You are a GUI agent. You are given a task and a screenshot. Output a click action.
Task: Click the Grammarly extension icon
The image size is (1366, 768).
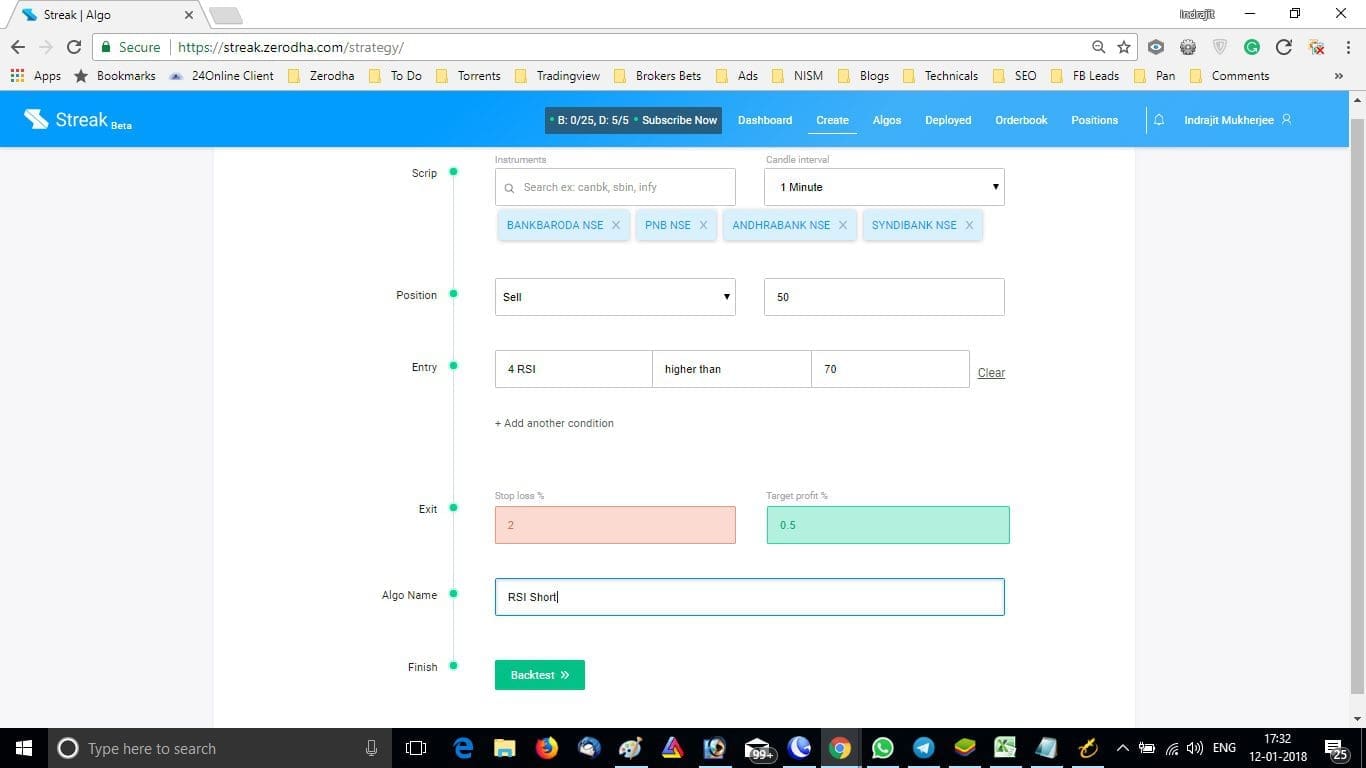(1251, 47)
